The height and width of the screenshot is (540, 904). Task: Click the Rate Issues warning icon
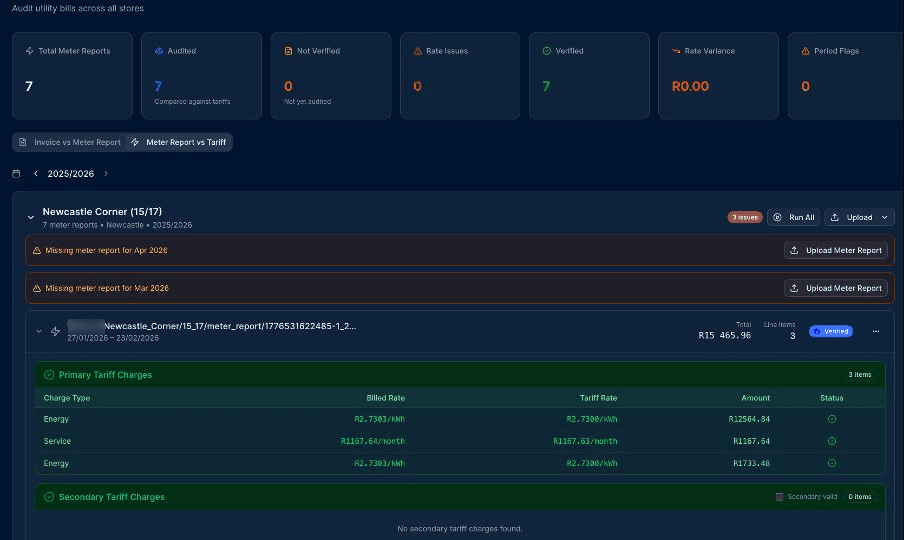[x=417, y=51]
